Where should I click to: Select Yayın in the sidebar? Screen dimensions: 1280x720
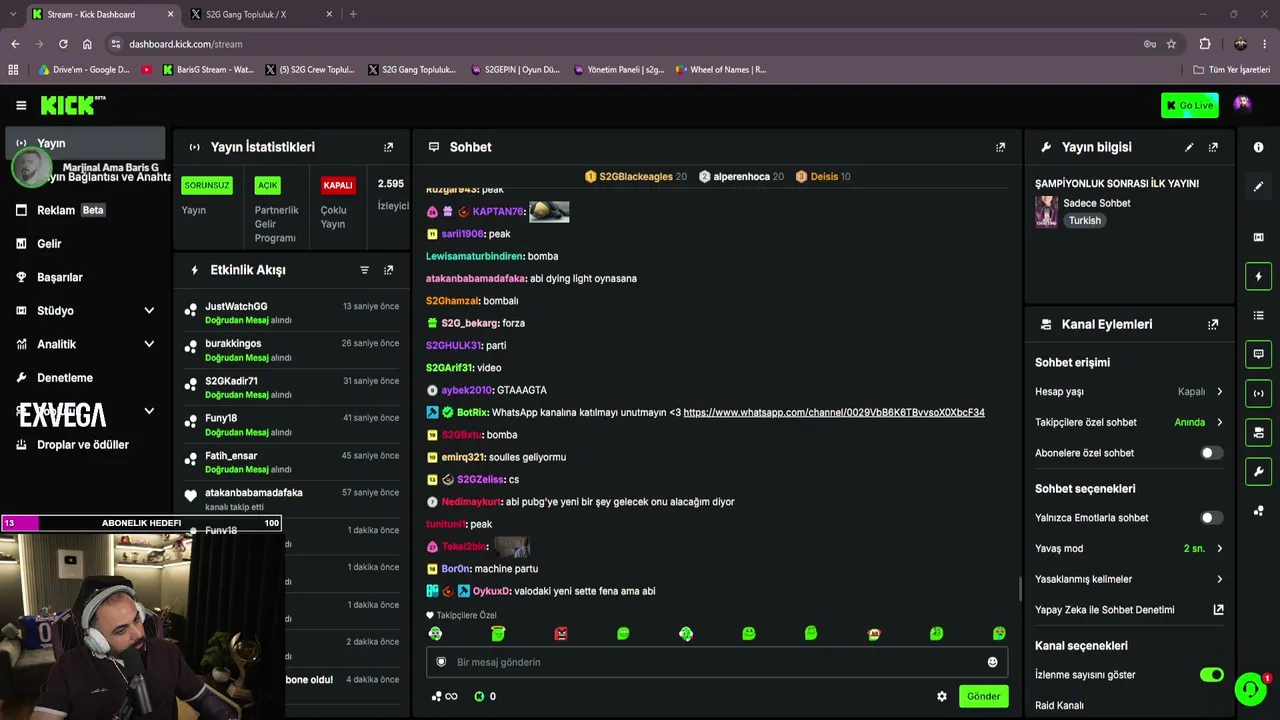click(x=86, y=143)
